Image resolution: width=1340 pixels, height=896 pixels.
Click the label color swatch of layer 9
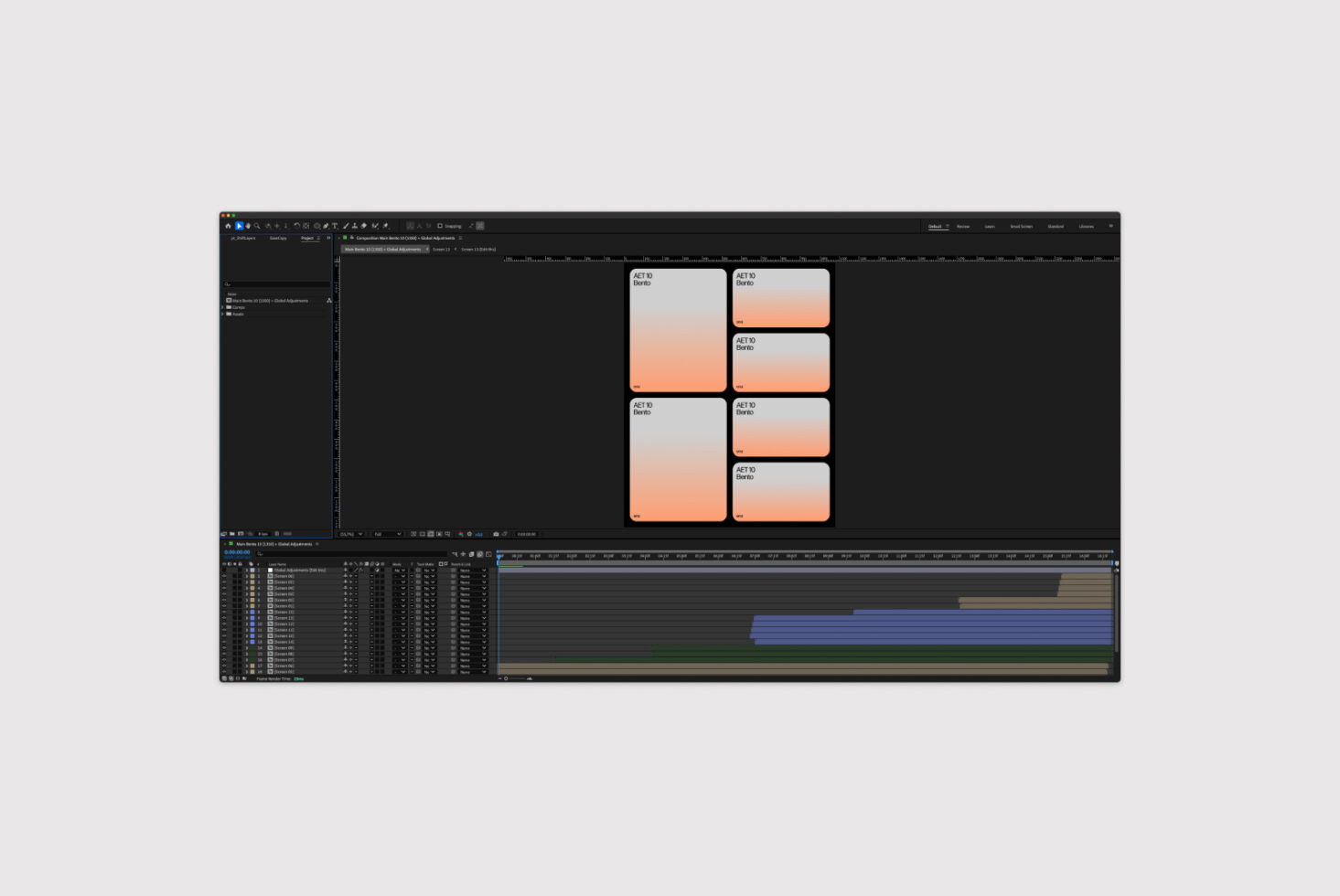click(x=252, y=618)
